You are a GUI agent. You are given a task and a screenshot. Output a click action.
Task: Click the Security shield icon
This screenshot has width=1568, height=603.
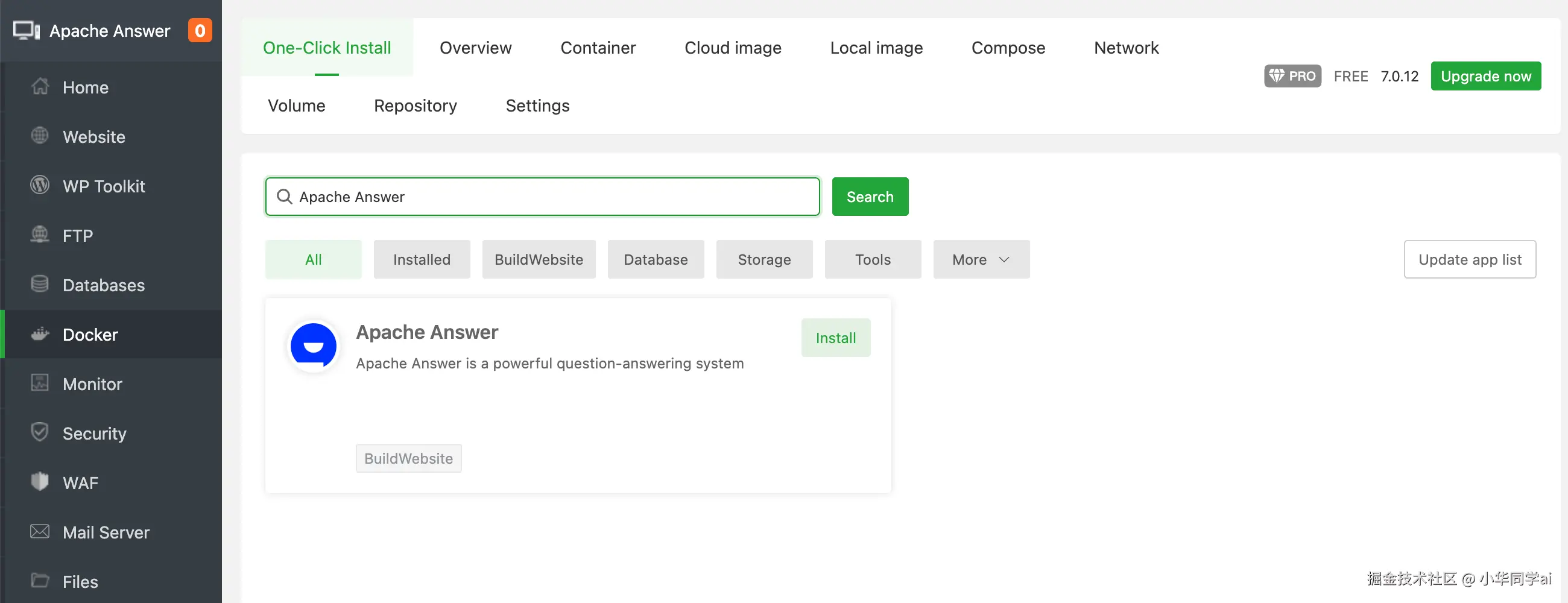[x=40, y=432]
